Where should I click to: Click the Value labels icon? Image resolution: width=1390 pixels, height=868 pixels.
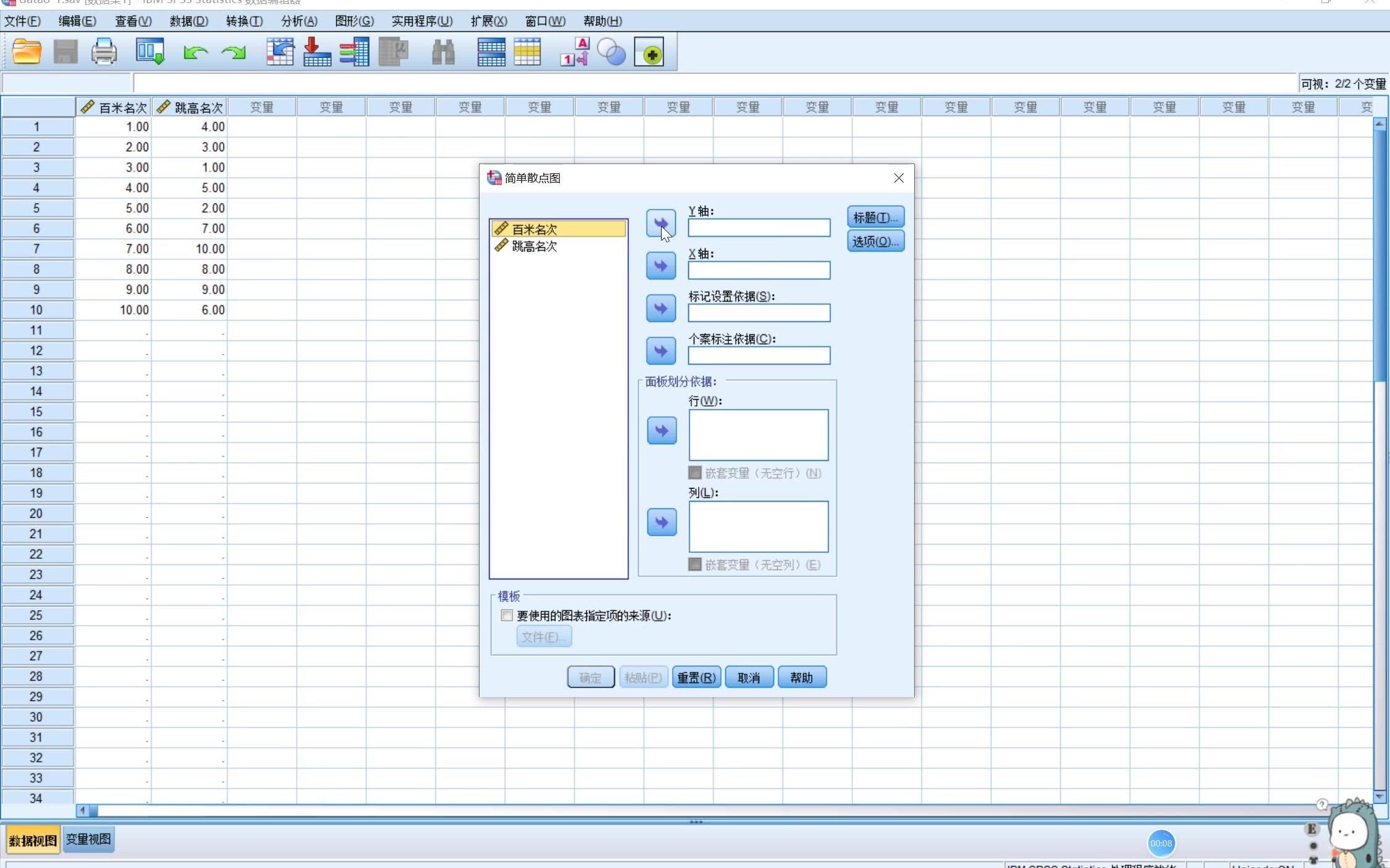[574, 52]
